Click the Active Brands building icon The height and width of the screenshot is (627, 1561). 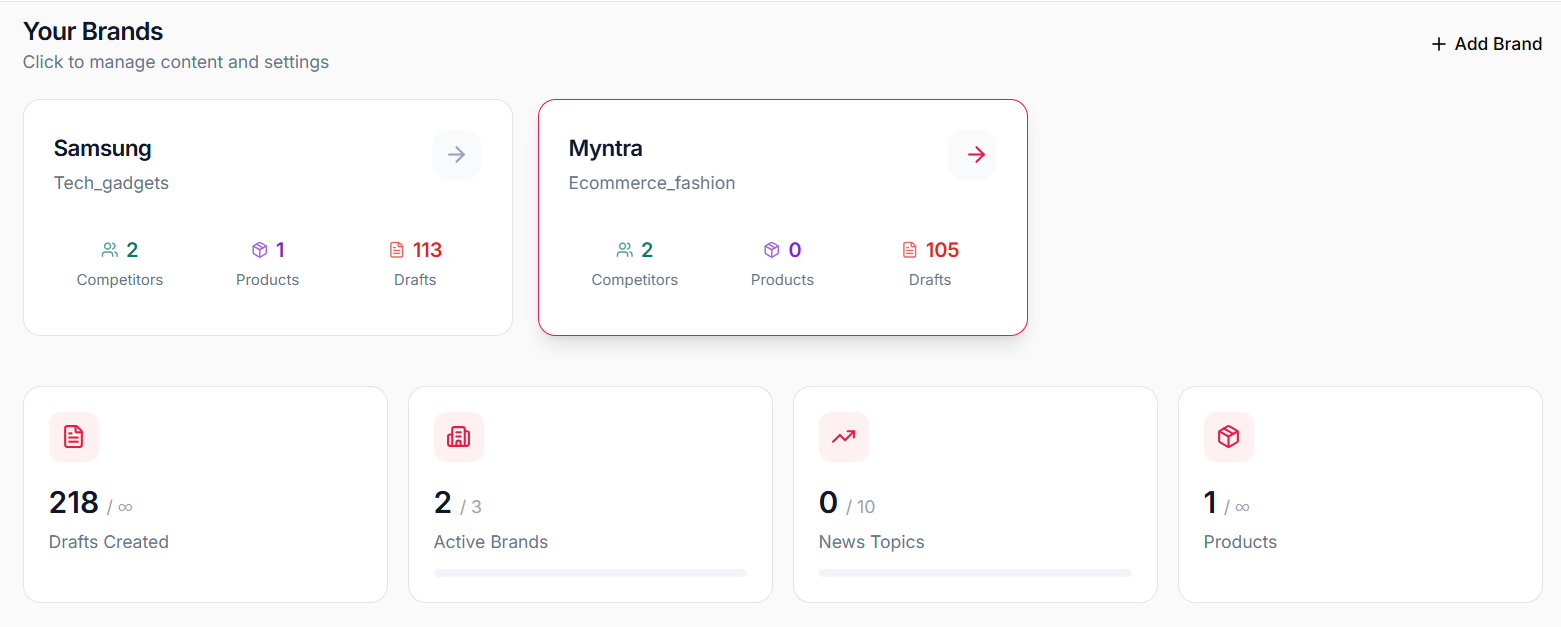tap(459, 437)
